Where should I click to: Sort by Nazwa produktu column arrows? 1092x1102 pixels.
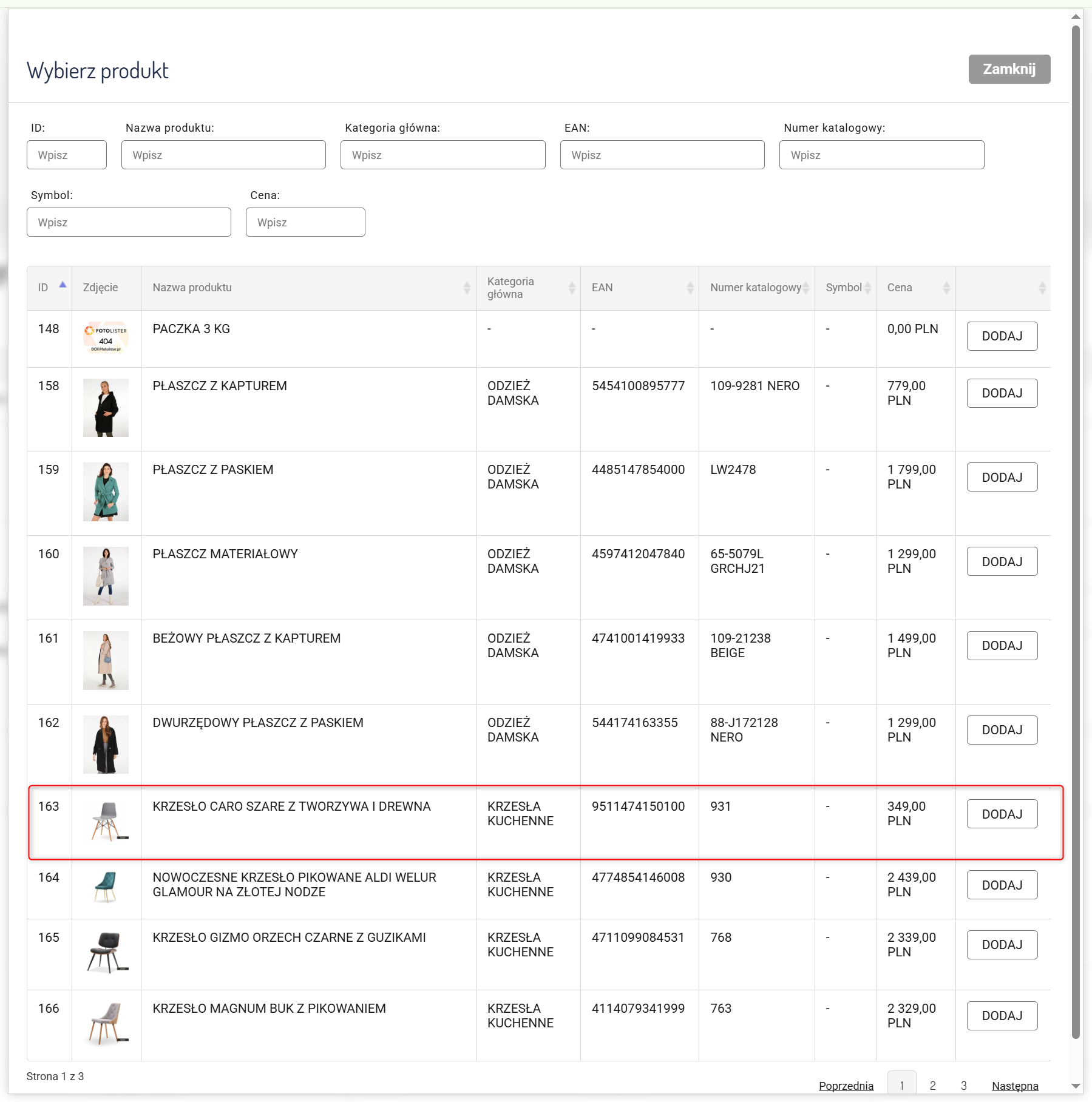(466, 288)
